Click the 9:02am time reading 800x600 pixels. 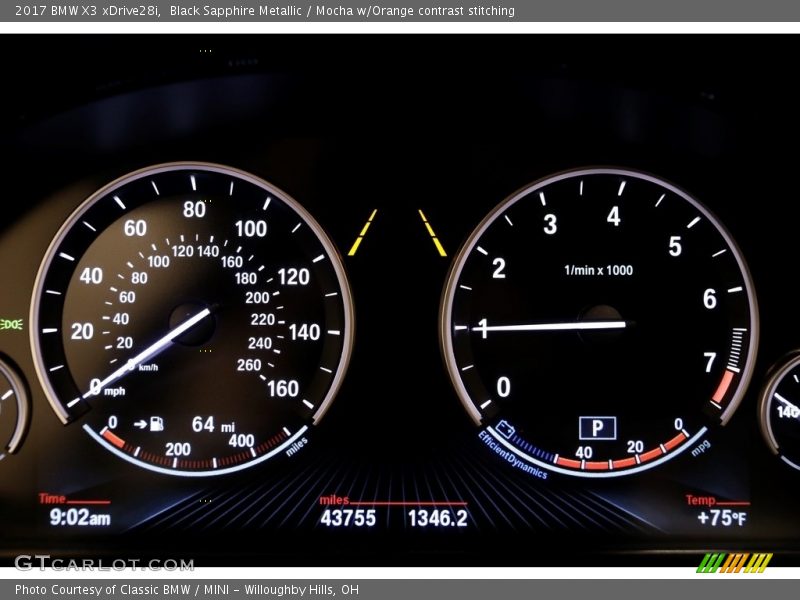point(80,517)
